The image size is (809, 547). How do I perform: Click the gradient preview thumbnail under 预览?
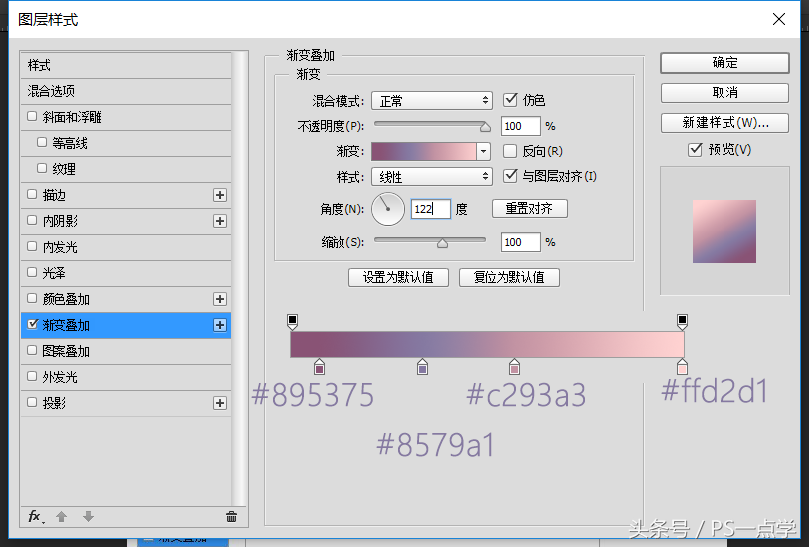click(724, 231)
